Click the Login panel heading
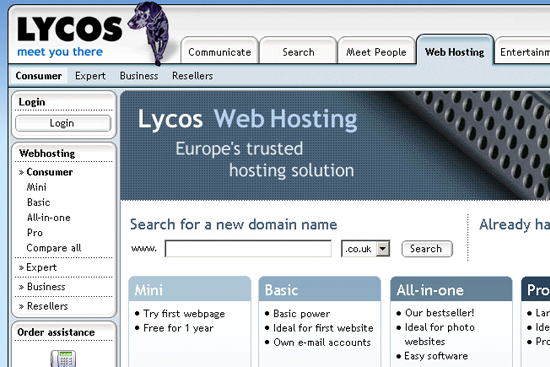 point(32,102)
